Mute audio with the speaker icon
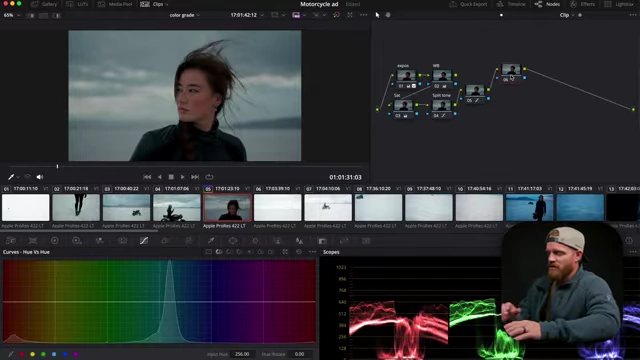Image resolution: width=640 pixels, height=360 pixels. [x=40, y=177]
